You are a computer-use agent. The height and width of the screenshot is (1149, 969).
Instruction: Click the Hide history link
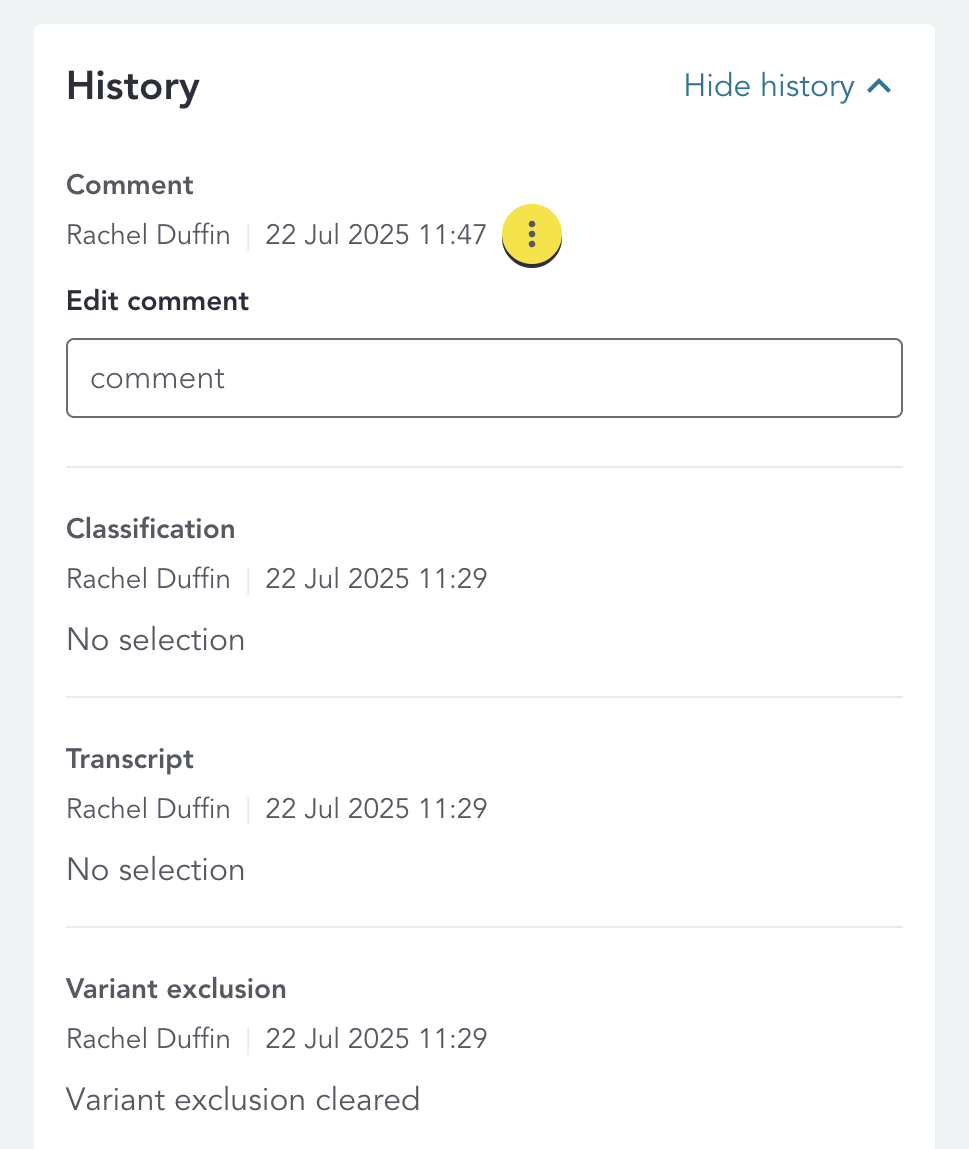pos(768,87)
